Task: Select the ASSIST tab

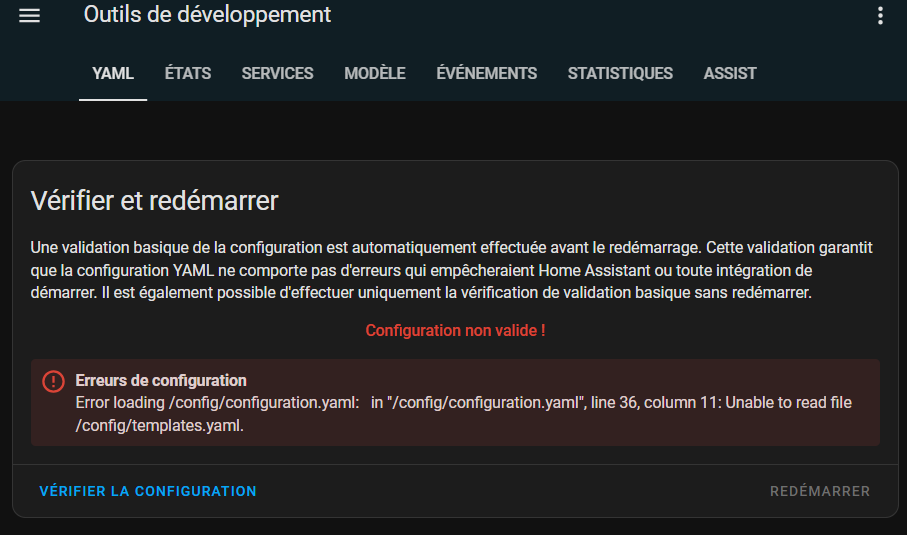Action: click(x=730, y=73)
